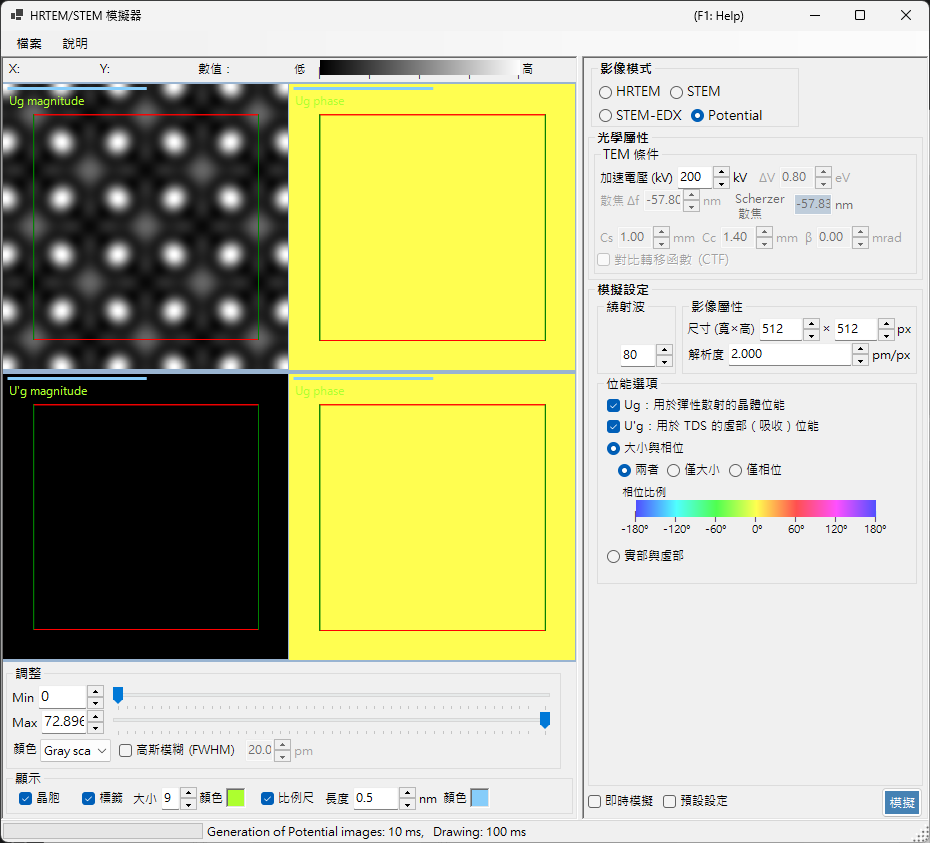
Task: Click the app icon in title bar
Action: pyautogui.click(x=17, y=15)
